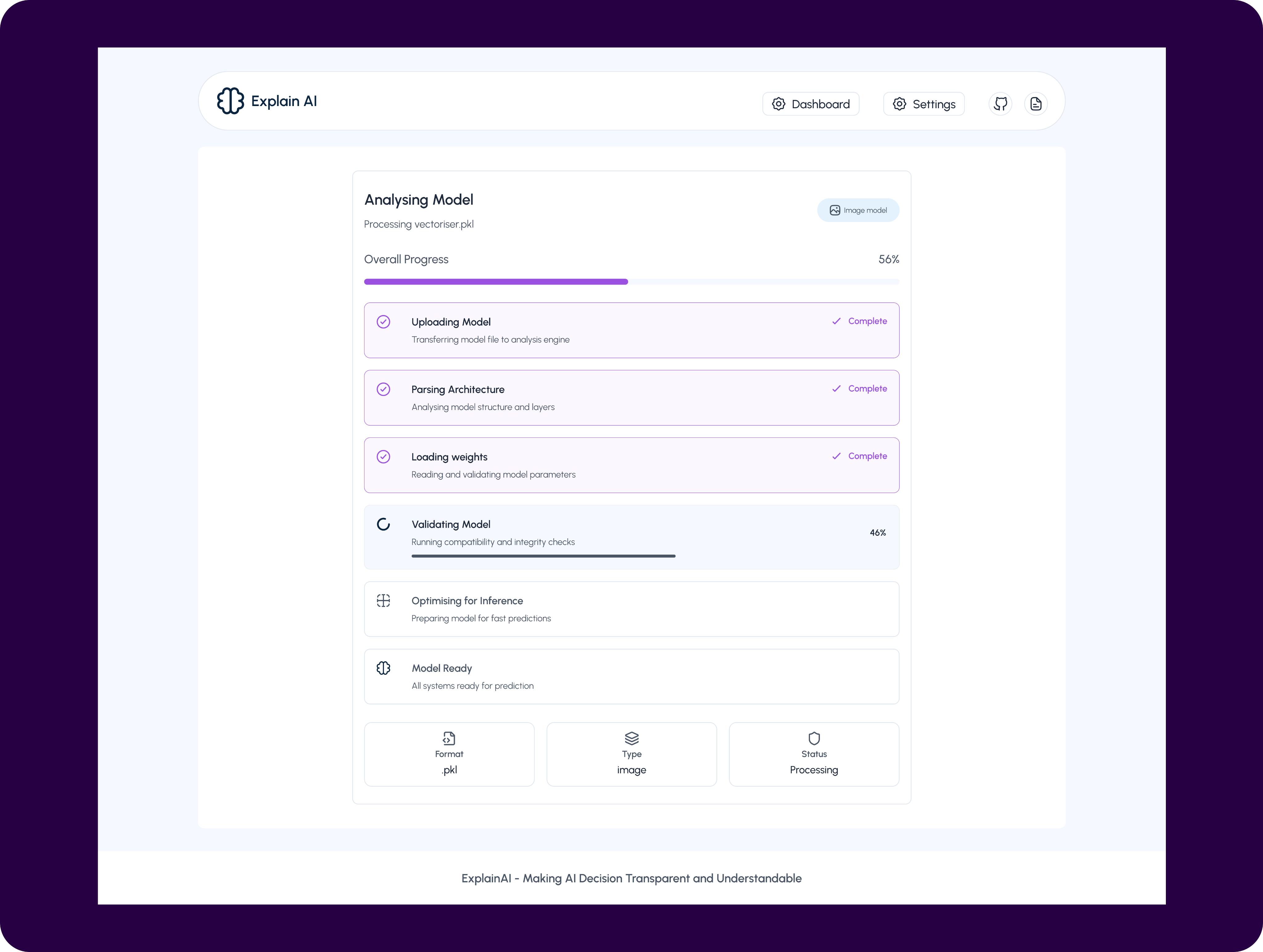Open the documentation file icon
This screenshot has height=952, width=1263.
tap(1036, 104)
